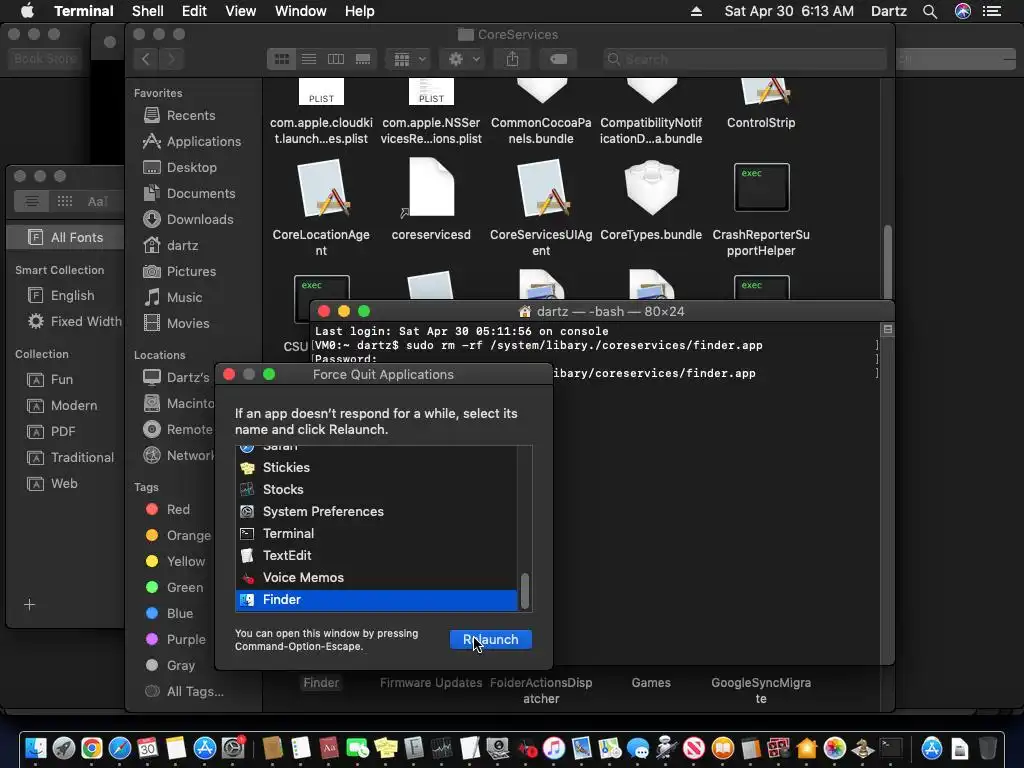Open Google Chrome from the Dock

pos(91,748)
